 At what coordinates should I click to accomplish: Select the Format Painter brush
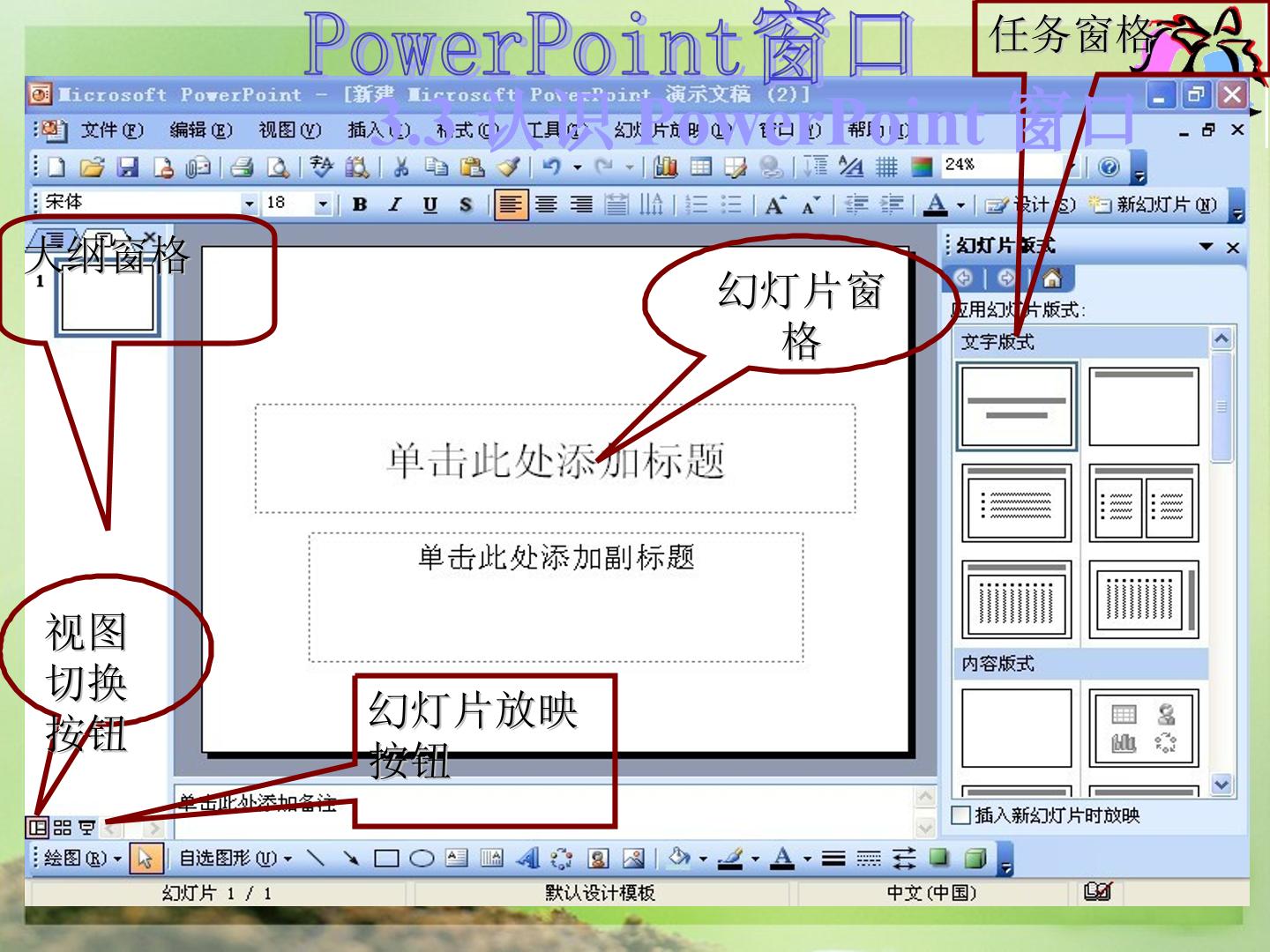click(508, 167)
